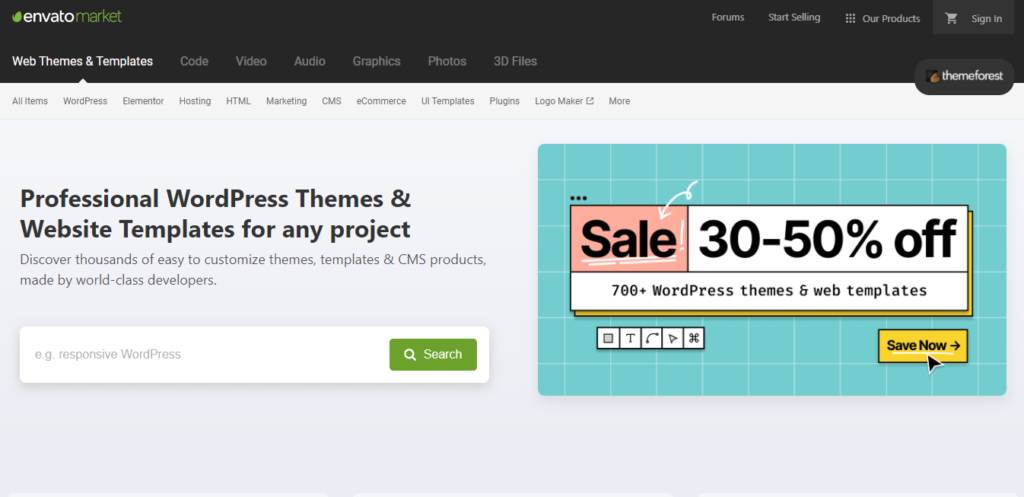Open the eCommerce submenu item
Viewport: 1024px width, 497px height.
pos(381,101)
